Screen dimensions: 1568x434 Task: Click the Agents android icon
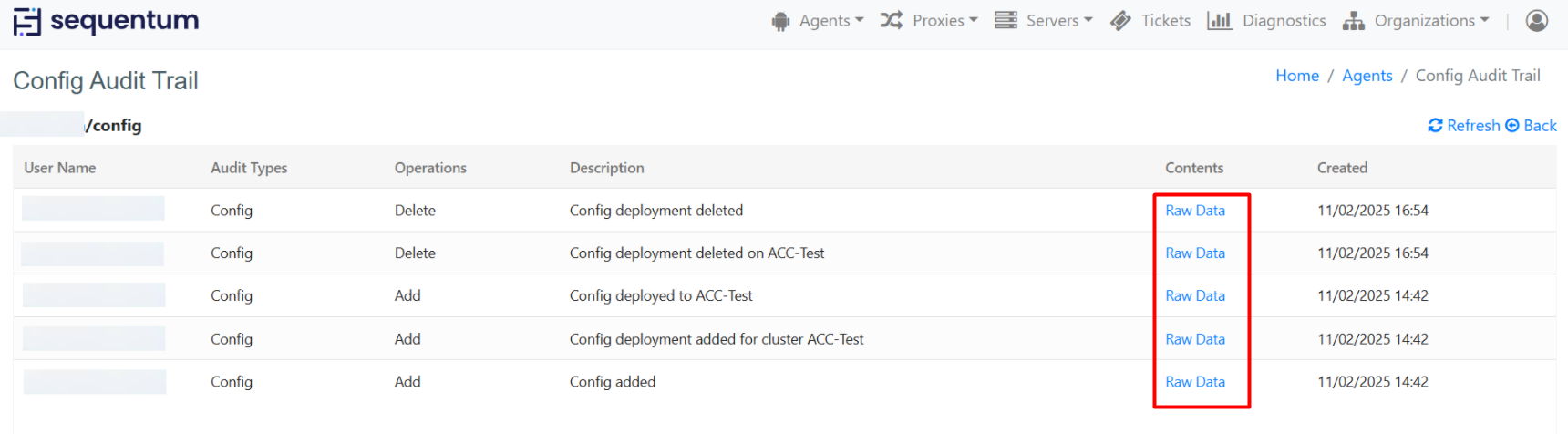click(x=780, y=21)
